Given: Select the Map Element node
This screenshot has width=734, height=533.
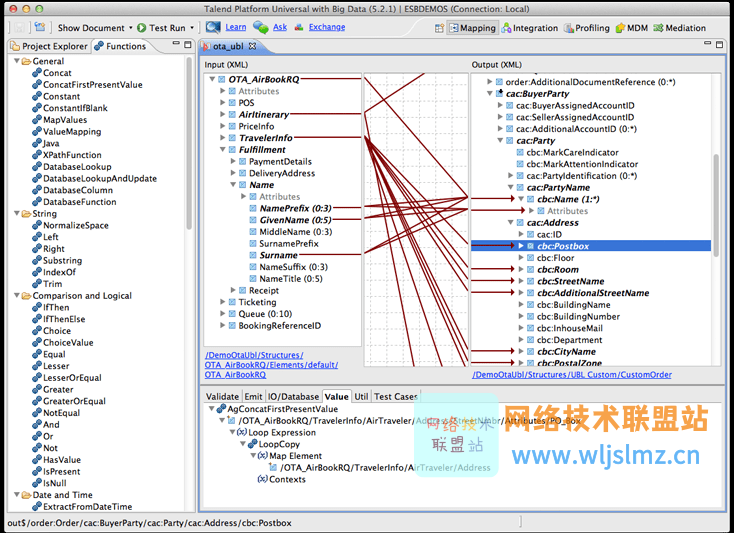Looking at the screenshot, I should point(295,456).
